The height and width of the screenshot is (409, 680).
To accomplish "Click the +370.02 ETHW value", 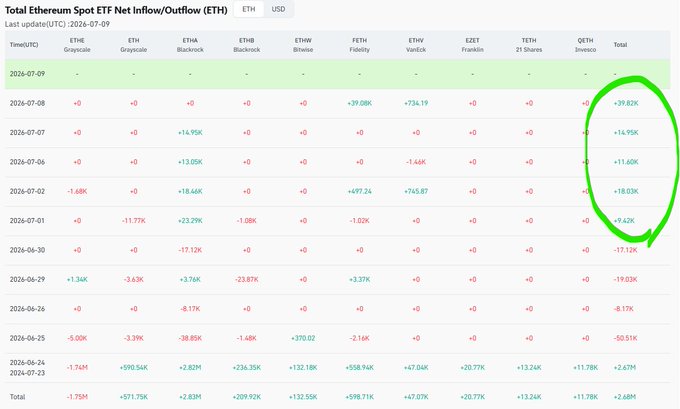I will pos(303,338).
